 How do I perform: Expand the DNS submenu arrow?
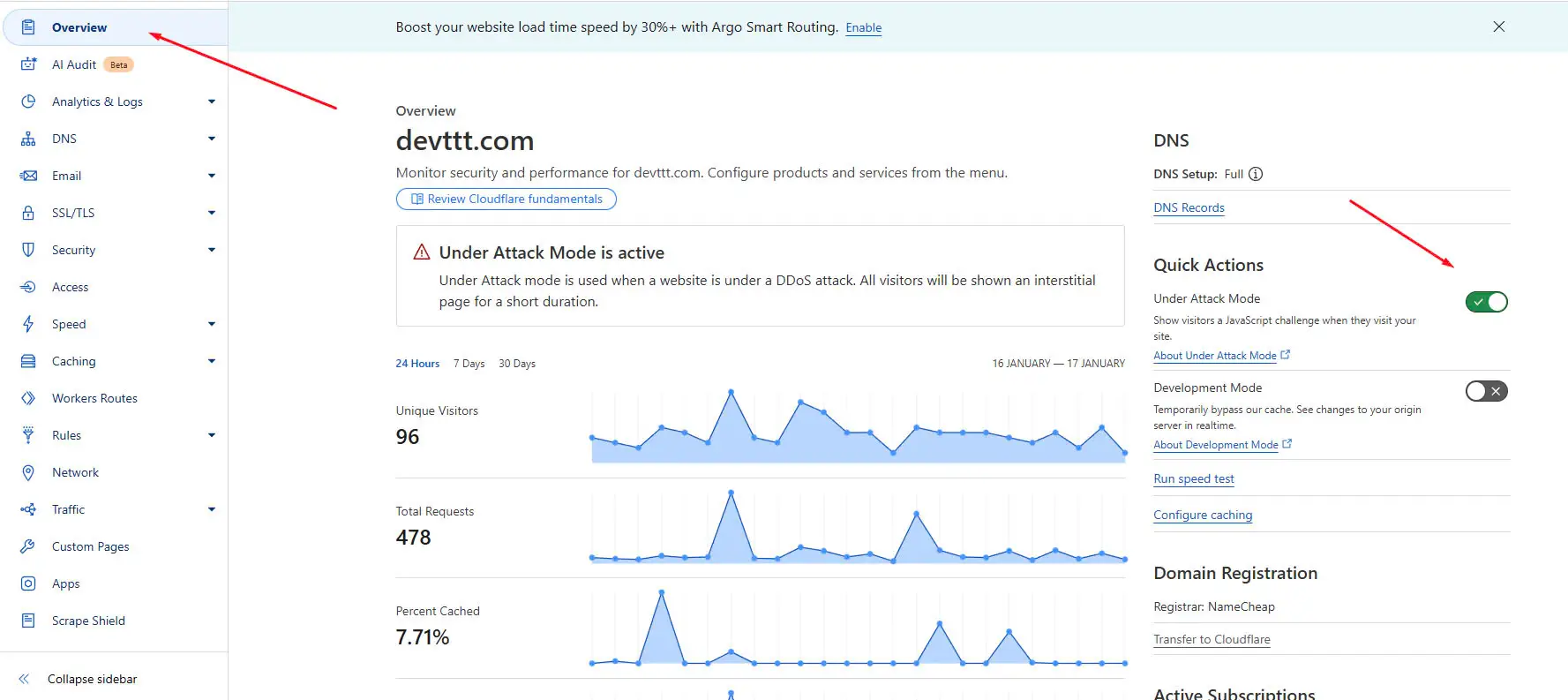tap(212, 139)
